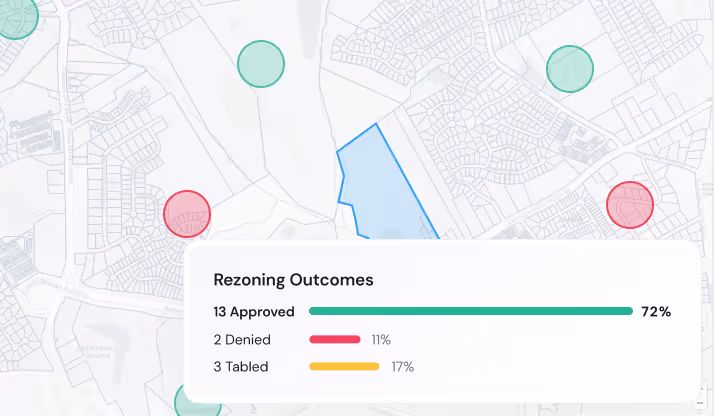Click the "2 Denied" label
Viewport: 714px width, 416px height.
242,340
